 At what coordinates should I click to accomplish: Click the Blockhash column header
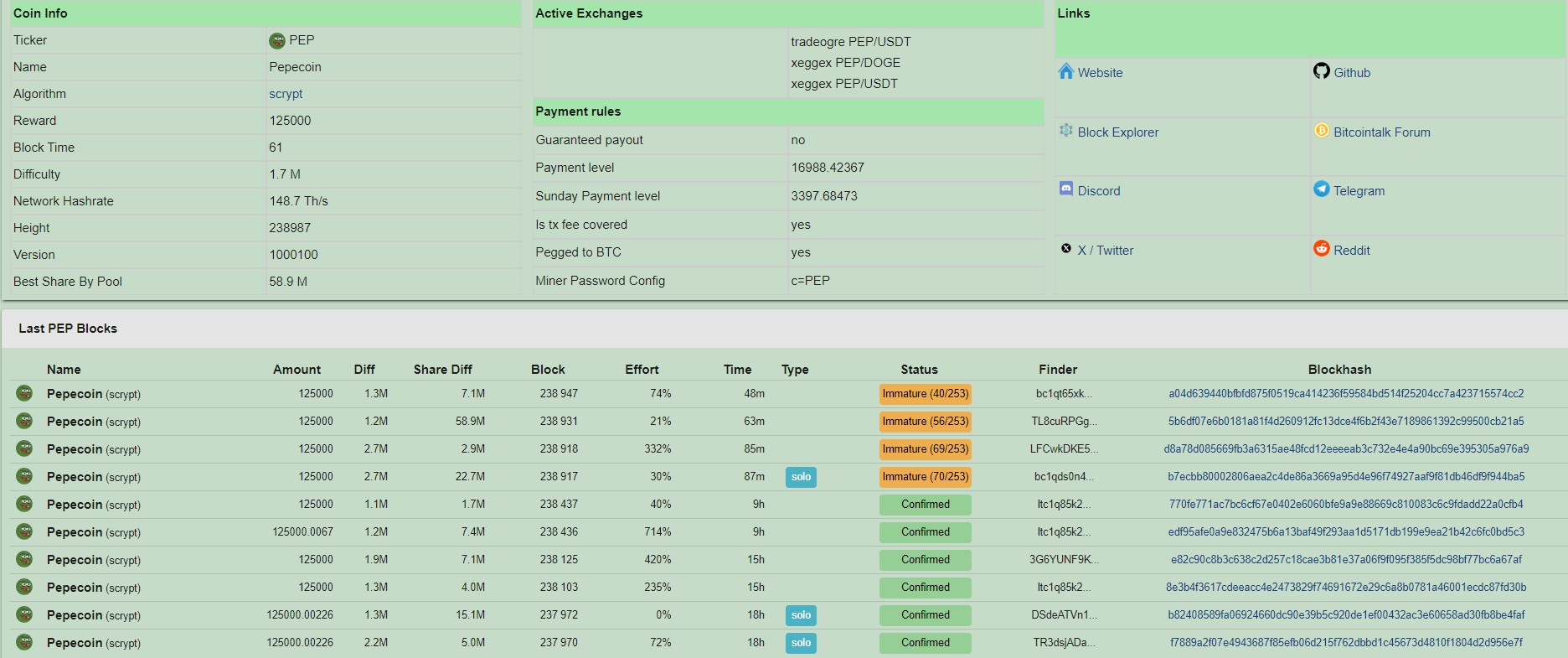[1339, 369]
